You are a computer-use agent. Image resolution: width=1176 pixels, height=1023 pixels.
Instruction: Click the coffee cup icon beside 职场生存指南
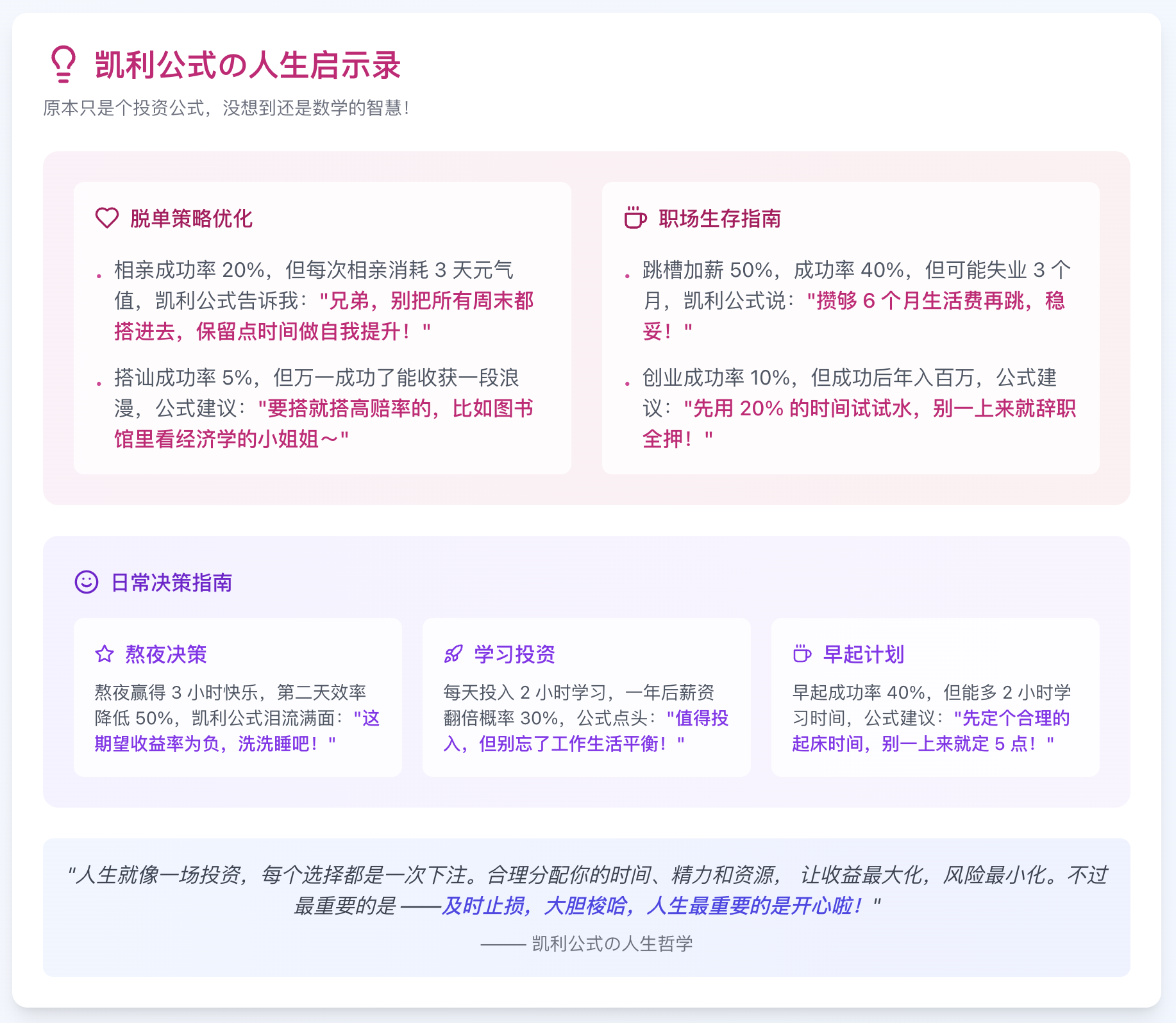point(635,218)
